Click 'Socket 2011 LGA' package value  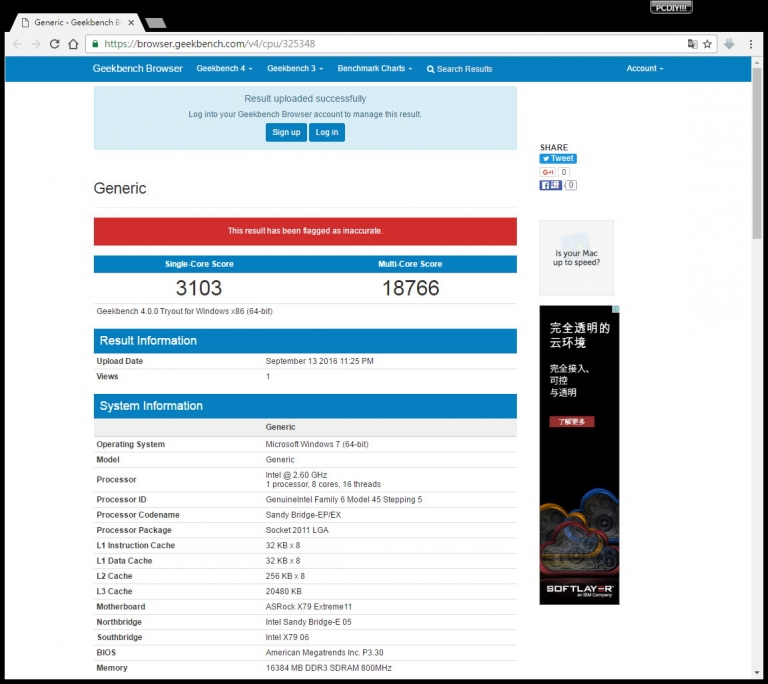point(297,530)
